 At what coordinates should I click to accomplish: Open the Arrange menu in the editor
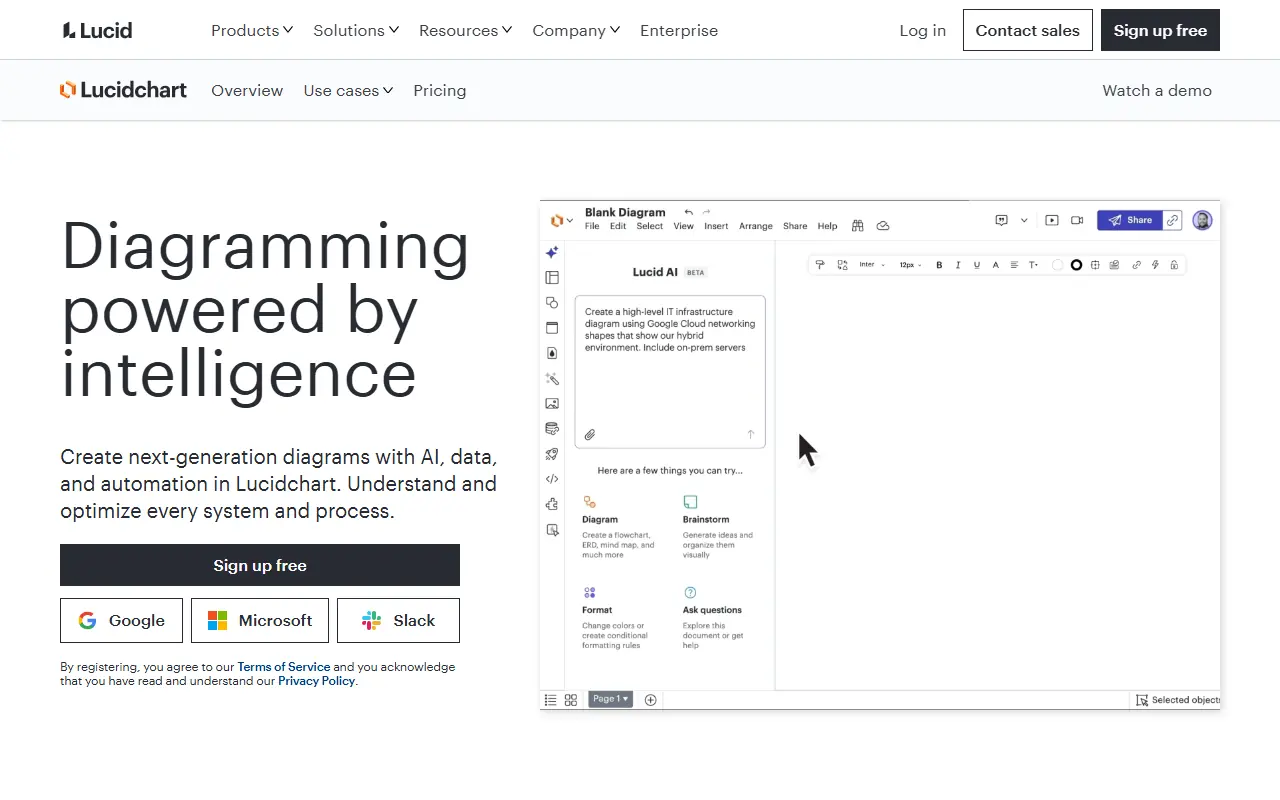coord(756,226)
